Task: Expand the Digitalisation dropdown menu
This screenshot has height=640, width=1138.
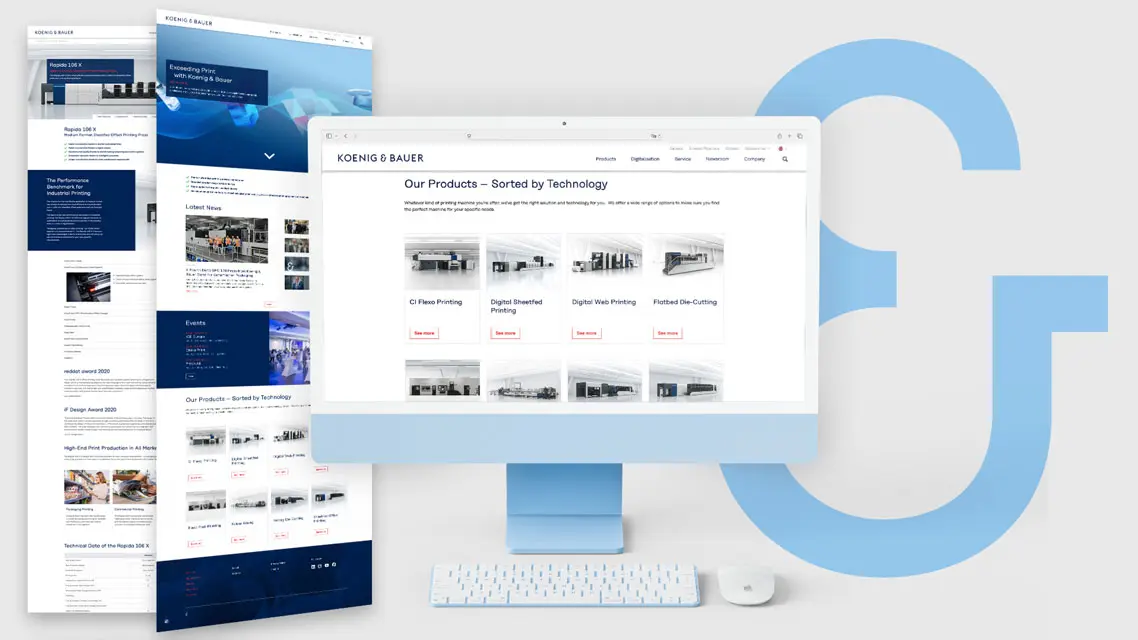Action: pos(644,158)
